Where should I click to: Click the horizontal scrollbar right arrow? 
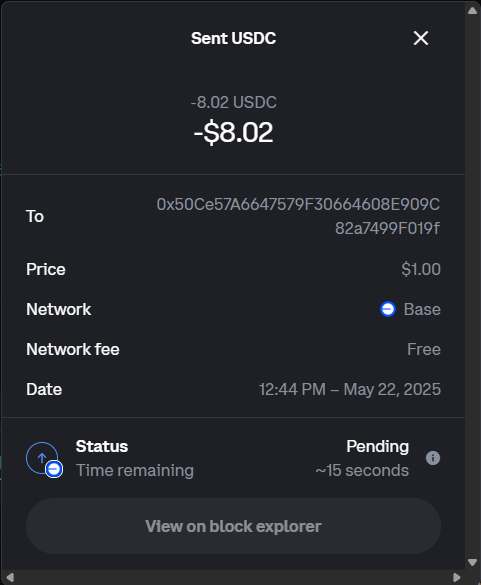coord(457,578)
